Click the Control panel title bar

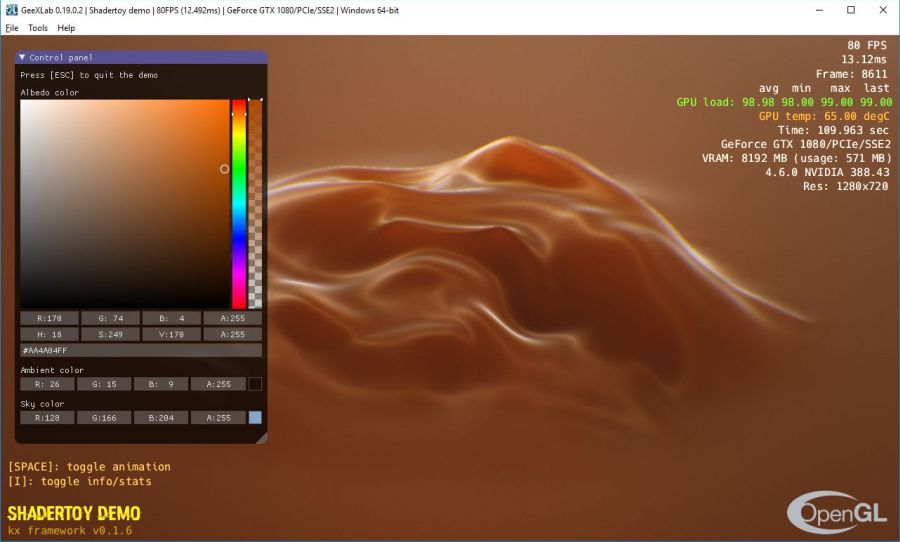141,57
